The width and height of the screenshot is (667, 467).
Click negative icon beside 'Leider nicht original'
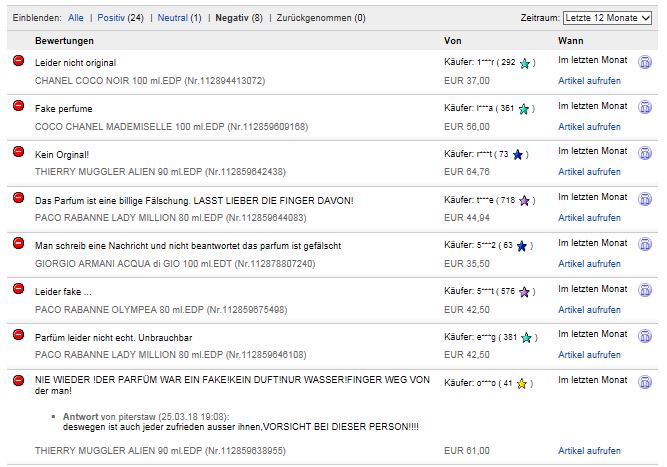coord(18,60)
